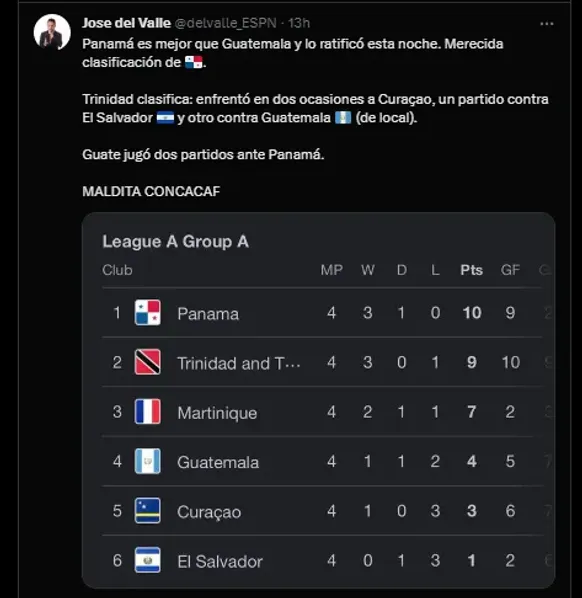Click the El Salvador flag emoji in tweet

pos(165,117)
